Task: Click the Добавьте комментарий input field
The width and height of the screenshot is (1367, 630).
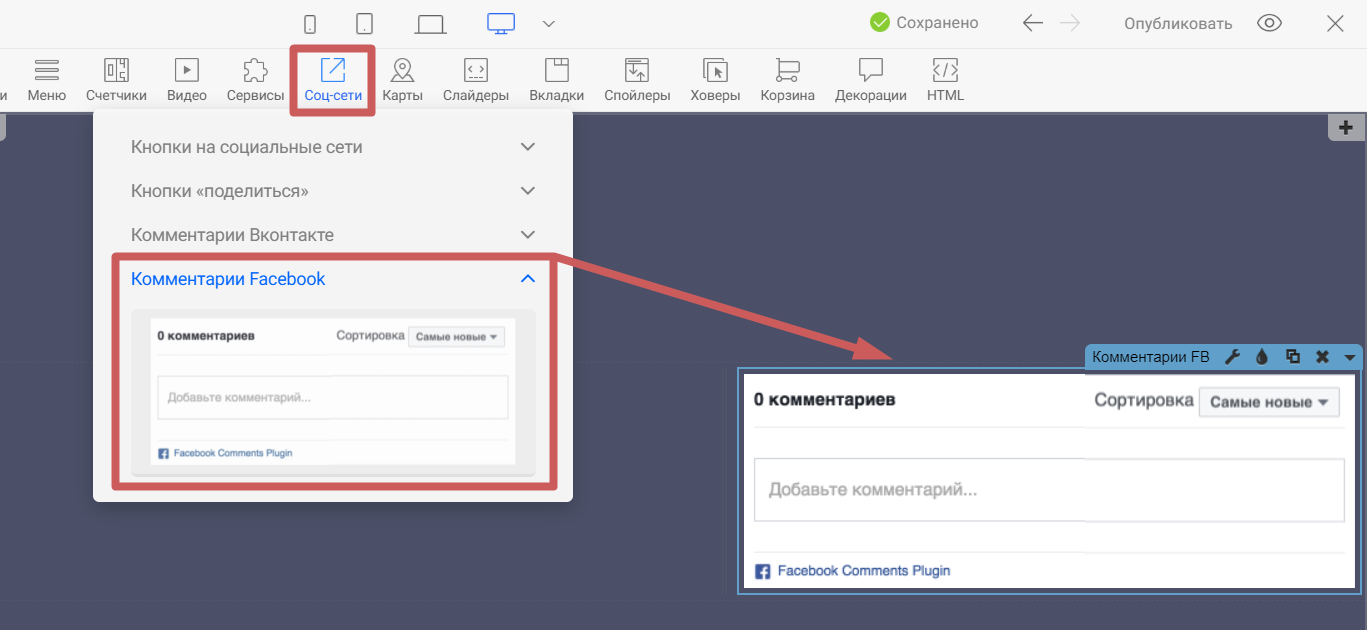Action: 1048,490
